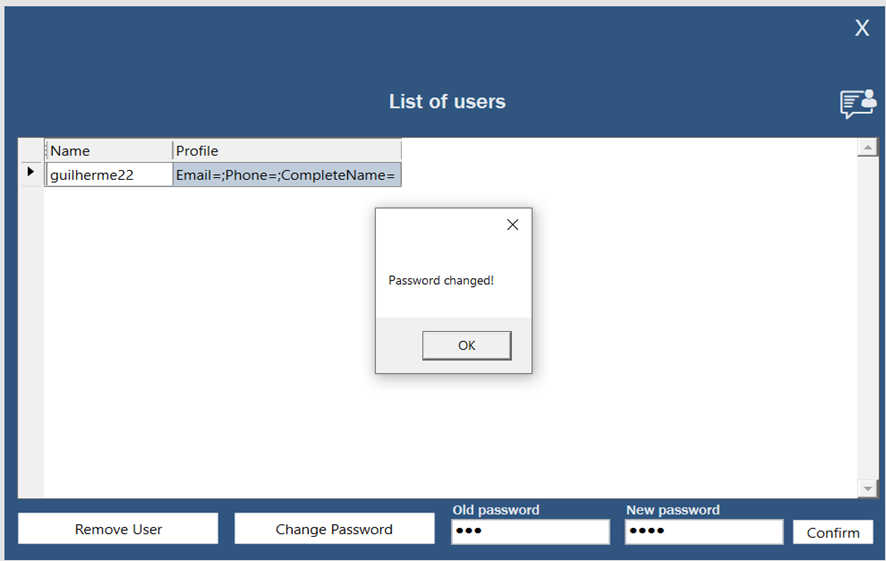
Task: Select the guilherme22 name cell
Action: (108, 175)
